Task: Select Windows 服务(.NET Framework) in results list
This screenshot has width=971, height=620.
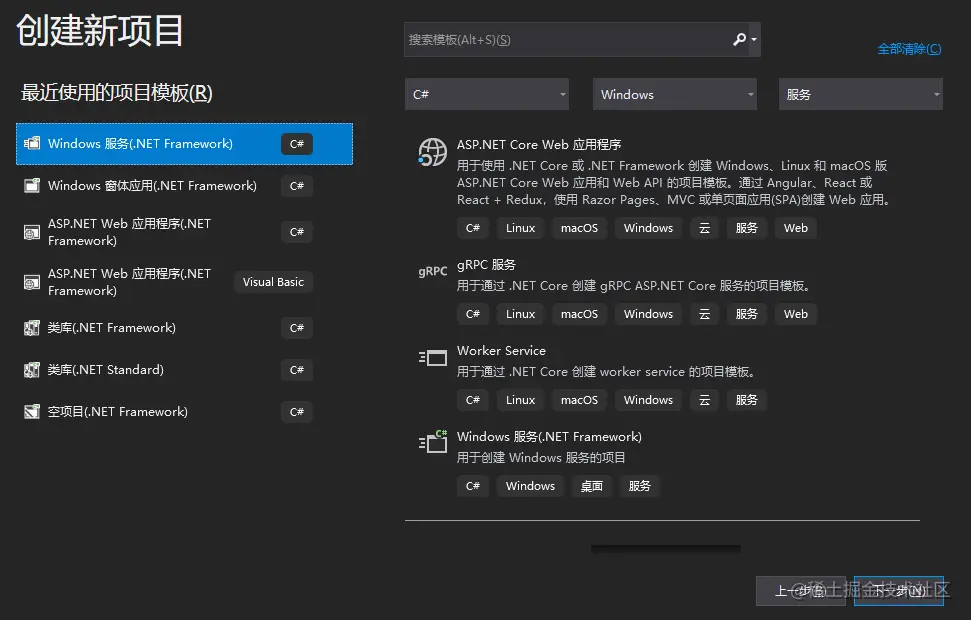Action: click(549, 437)
